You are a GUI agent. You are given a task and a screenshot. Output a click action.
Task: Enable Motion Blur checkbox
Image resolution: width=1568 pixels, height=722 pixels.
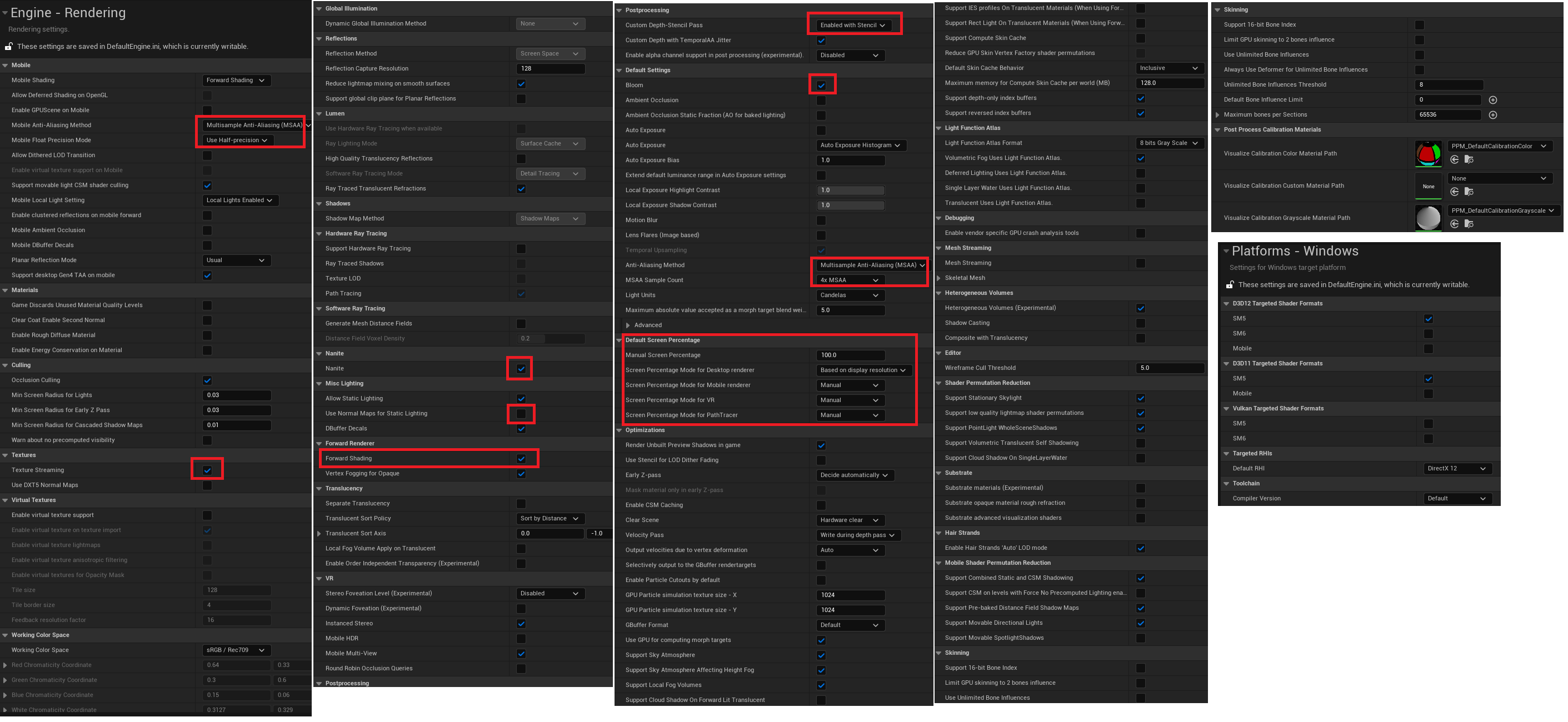pyautogui.click(x=821, y=220)
